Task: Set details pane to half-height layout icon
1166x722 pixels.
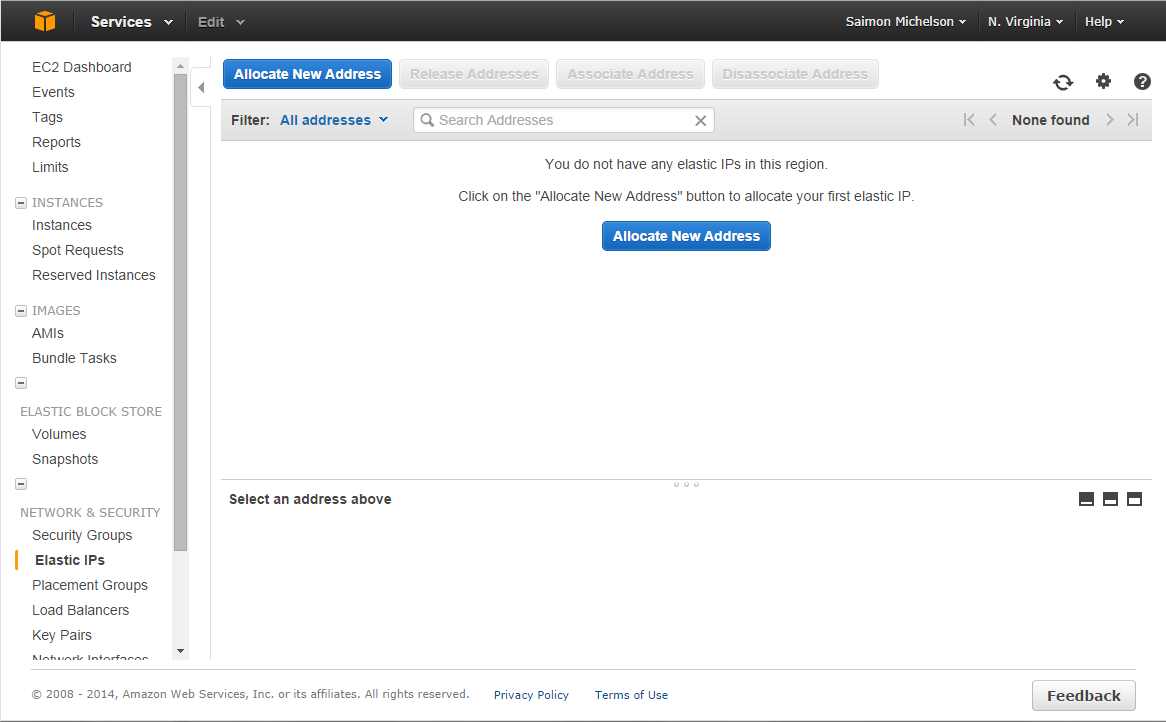Action: coord(1110,499)
